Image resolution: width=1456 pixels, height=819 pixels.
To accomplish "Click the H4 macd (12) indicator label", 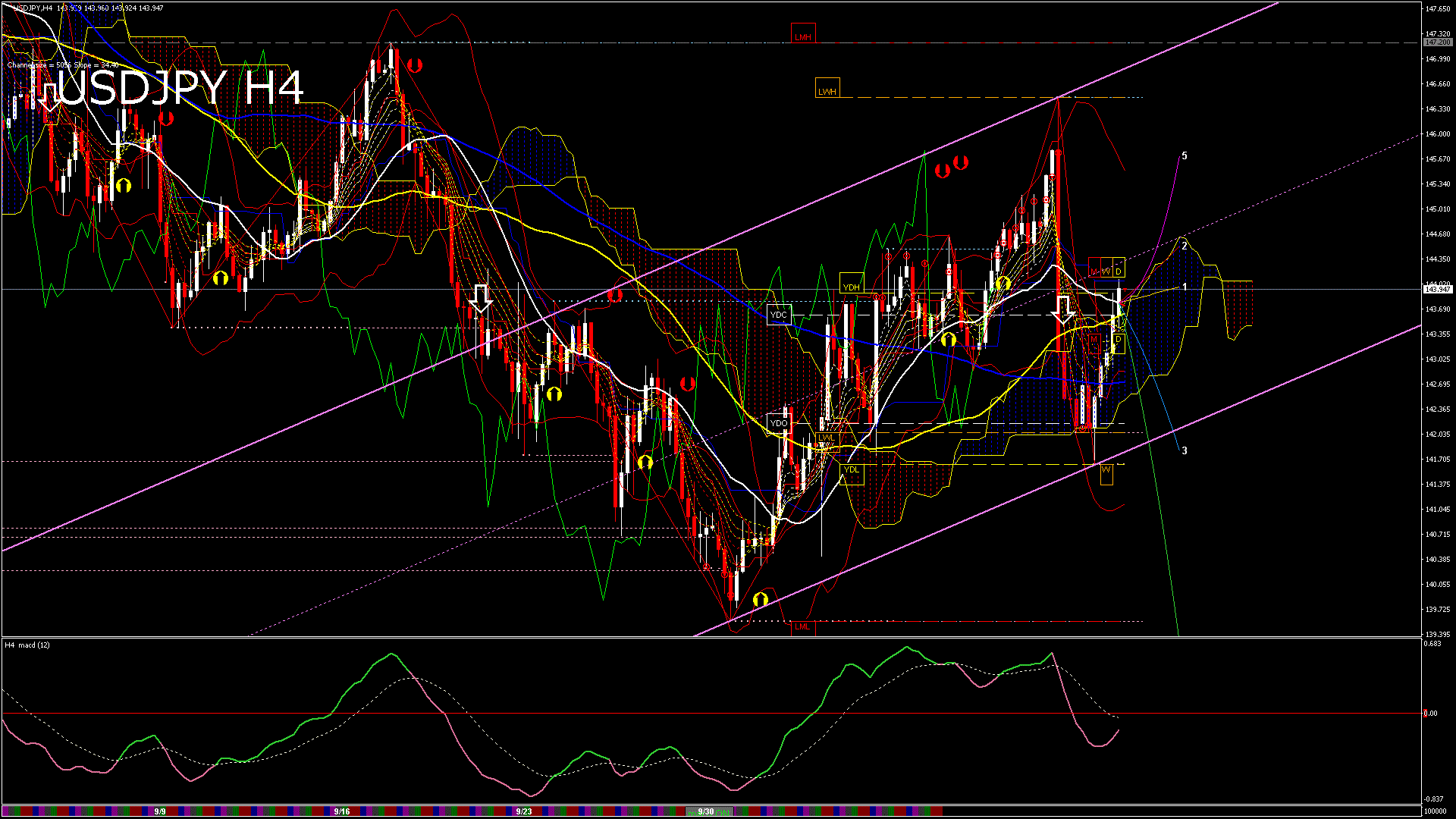I will pyautogui.click(x=27, y=645).
